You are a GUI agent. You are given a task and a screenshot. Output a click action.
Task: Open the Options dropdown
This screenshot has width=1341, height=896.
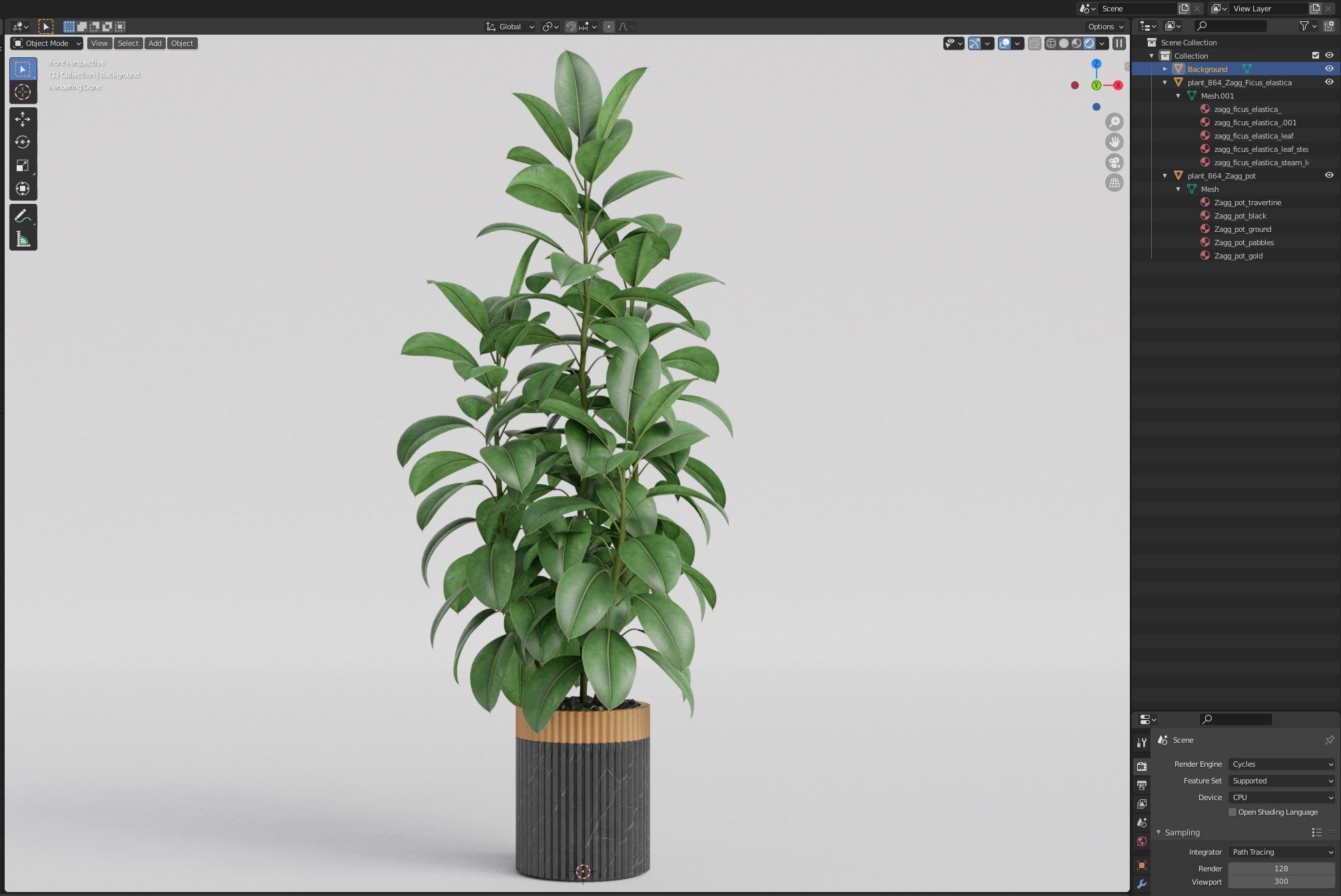tap(1106, 27)
